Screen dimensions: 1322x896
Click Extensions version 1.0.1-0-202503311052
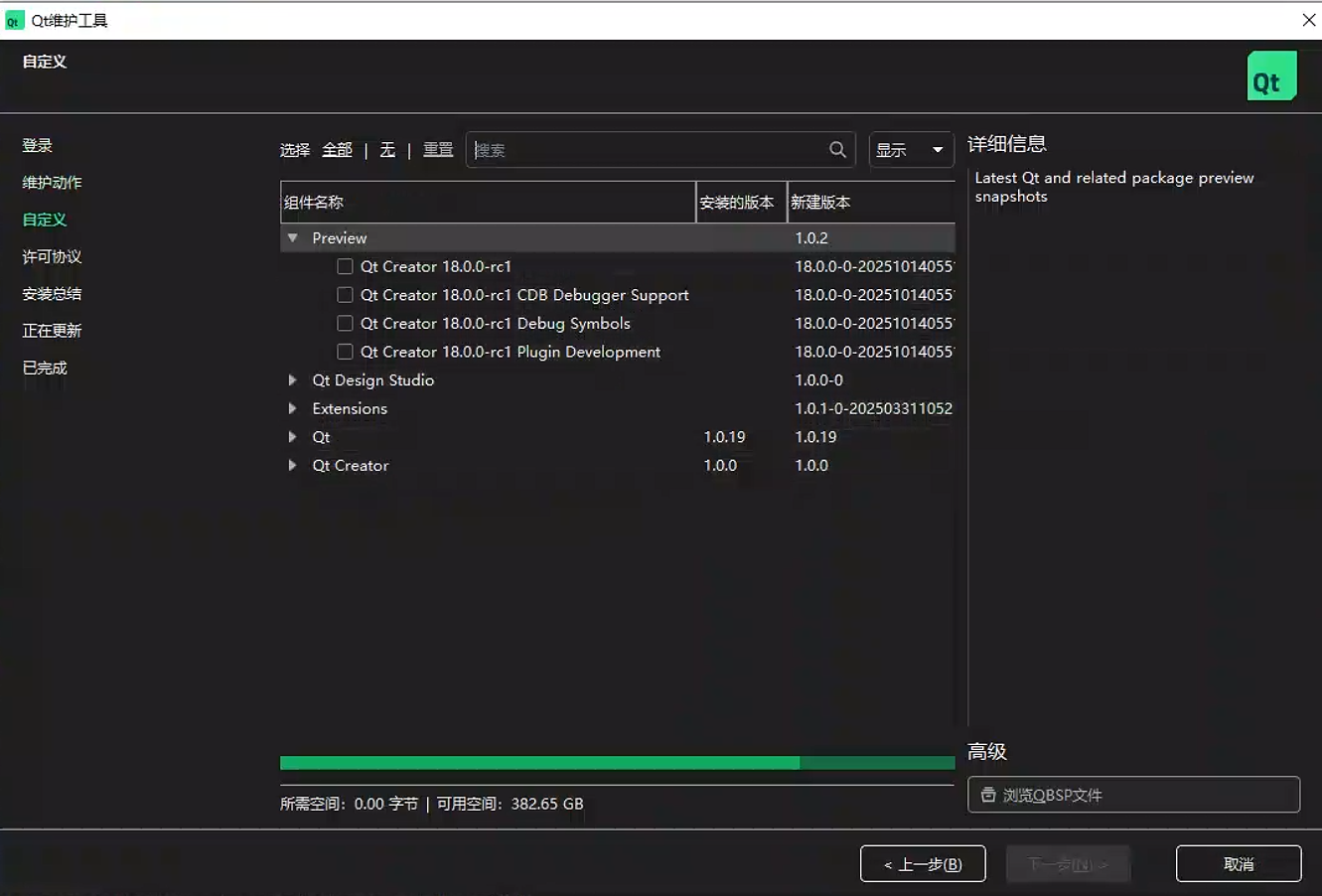tap(874, 408)
